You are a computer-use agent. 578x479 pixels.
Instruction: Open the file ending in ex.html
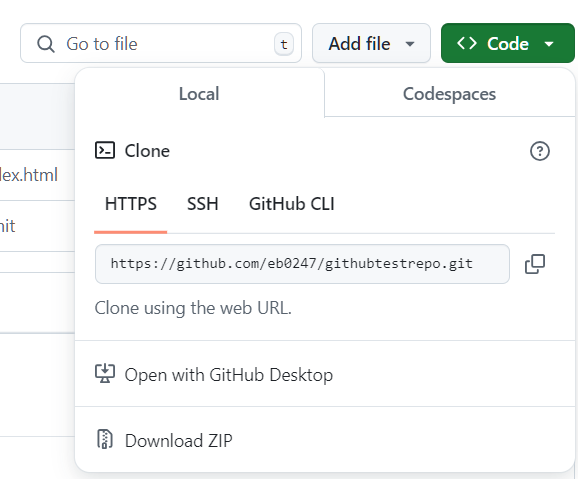(29, 175)
